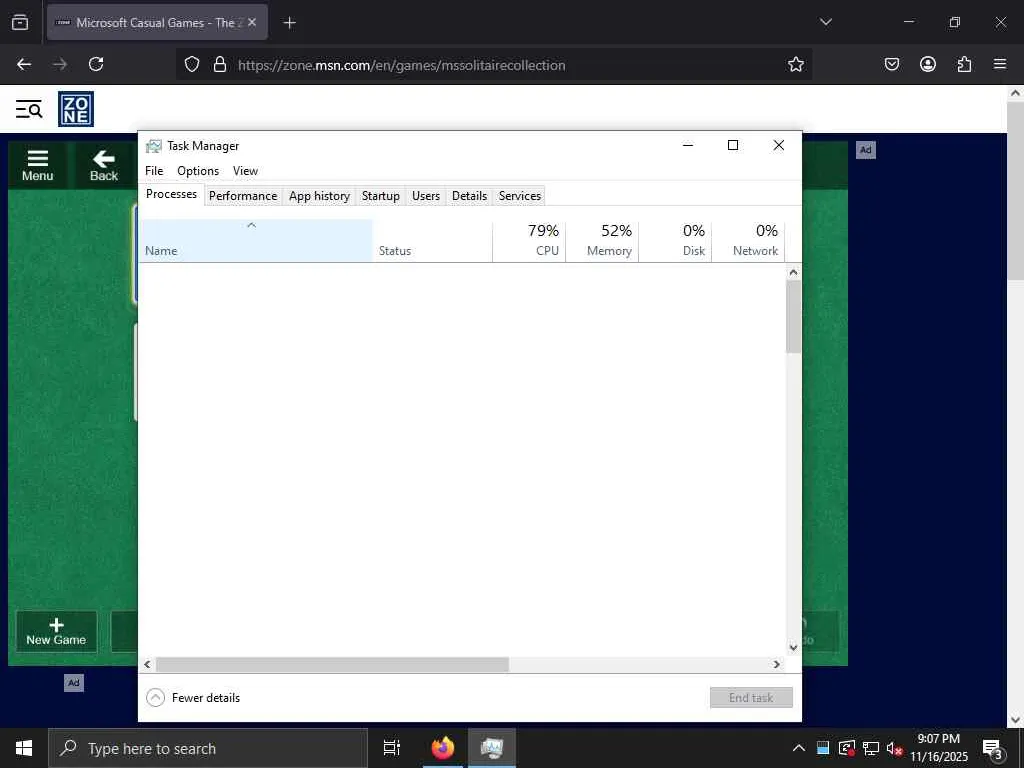Switch to the App history tab
The width and height of the screenshot is (1024, 768).
click(319, 196)
